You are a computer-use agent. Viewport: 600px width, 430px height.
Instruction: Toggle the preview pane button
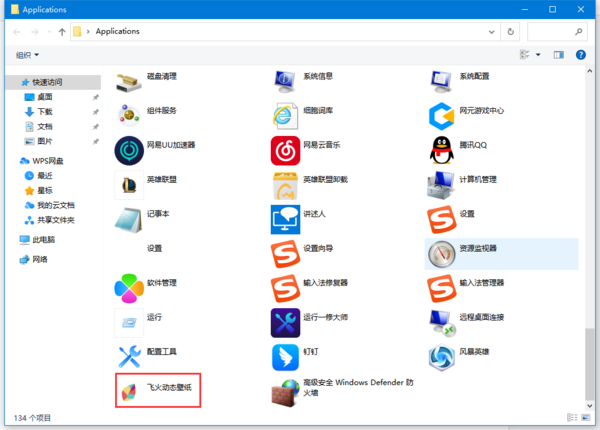coord(558,55)
